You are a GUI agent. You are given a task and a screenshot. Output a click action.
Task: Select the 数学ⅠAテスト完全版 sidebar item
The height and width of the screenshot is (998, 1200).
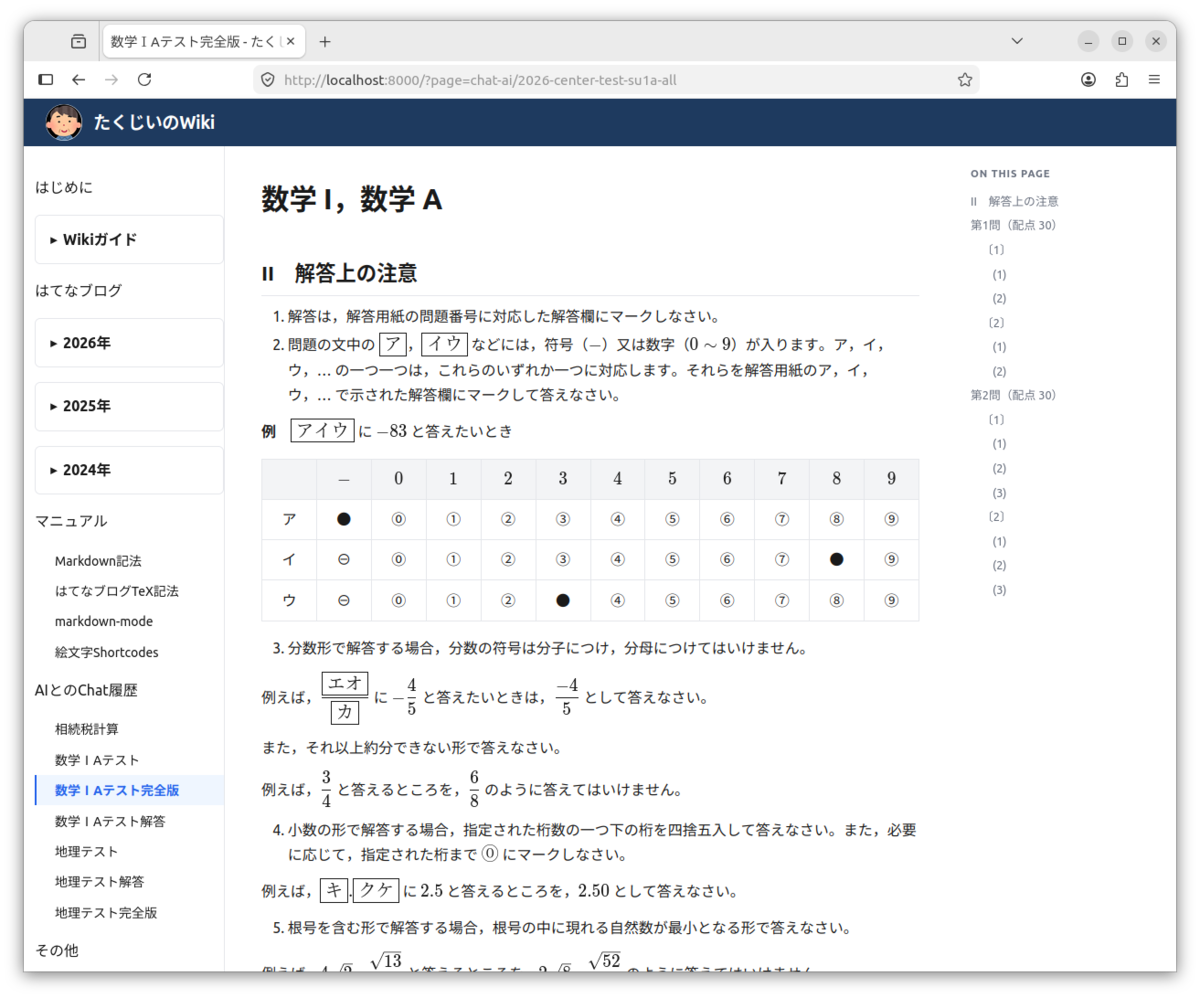click(129, 790)
